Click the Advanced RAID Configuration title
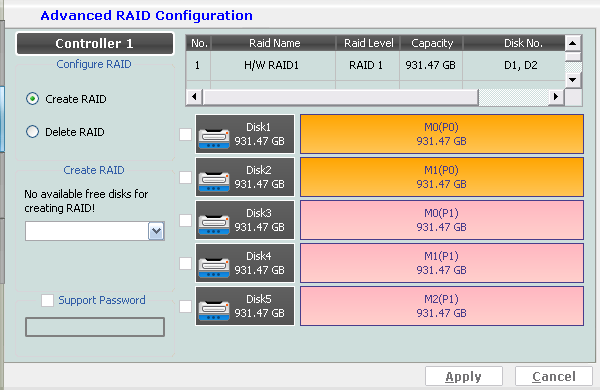The height and width of the screenshot is (390, 600). click(147, 16)
